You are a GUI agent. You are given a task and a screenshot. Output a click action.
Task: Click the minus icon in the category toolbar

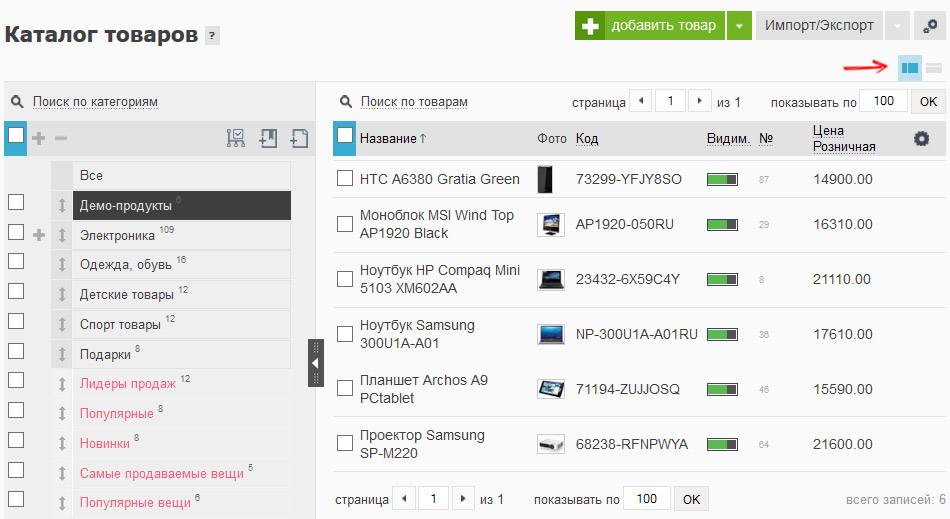tap(61, 139)
